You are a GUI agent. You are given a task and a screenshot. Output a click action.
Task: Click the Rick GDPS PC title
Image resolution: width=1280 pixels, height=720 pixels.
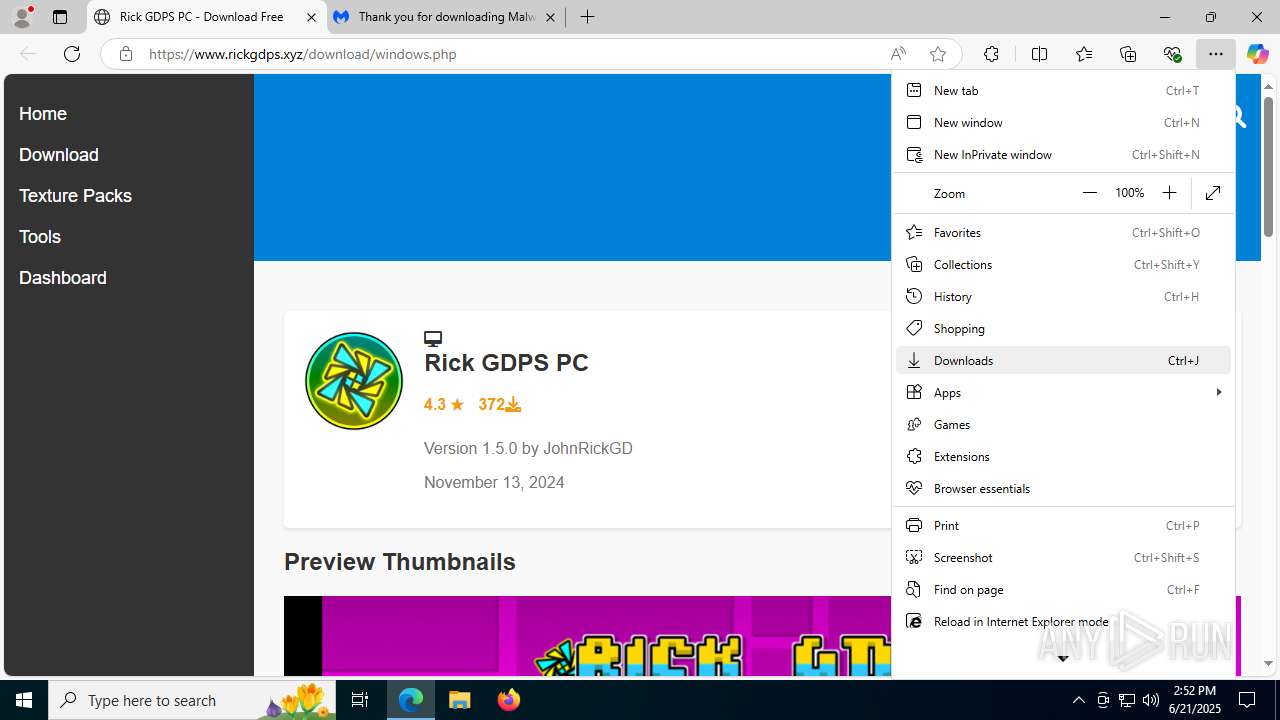point(506,362)
